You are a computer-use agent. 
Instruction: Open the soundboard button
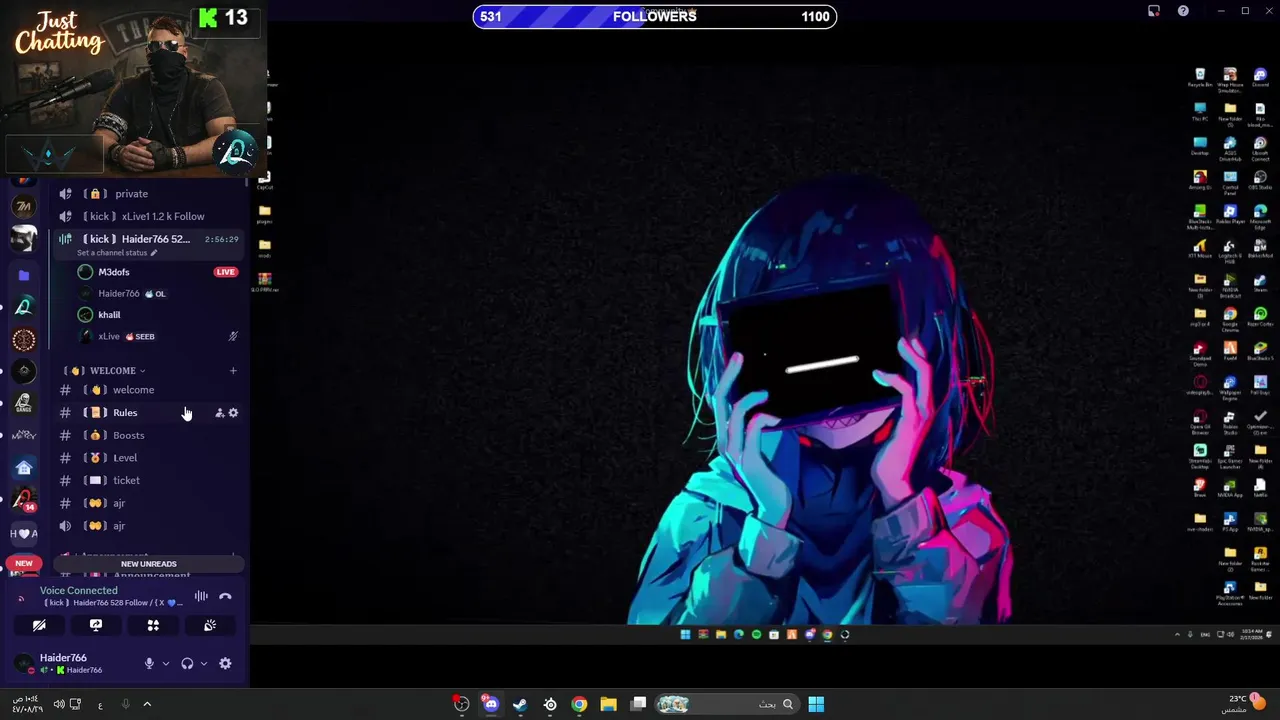pos(210,625)
